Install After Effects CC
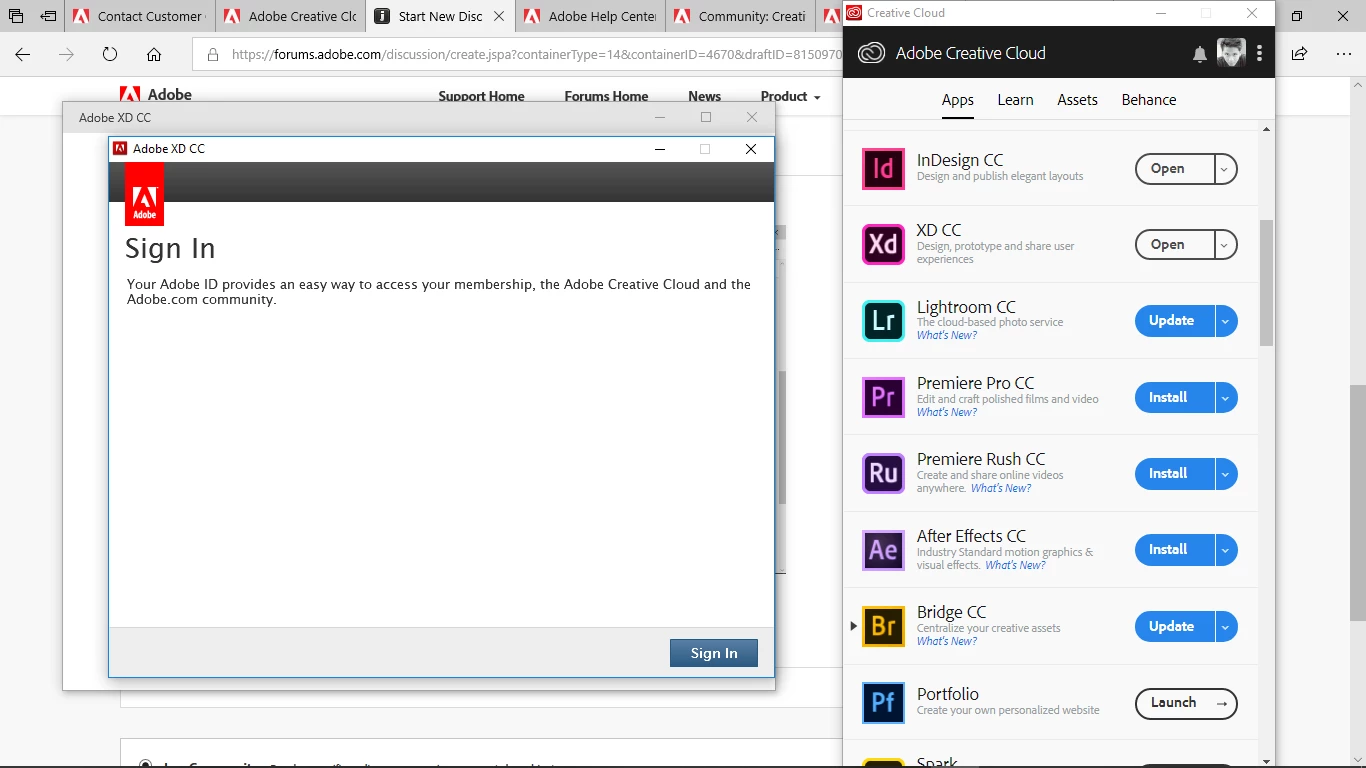Screen dimensions: 1366x768 click(x=1175, y=550)
